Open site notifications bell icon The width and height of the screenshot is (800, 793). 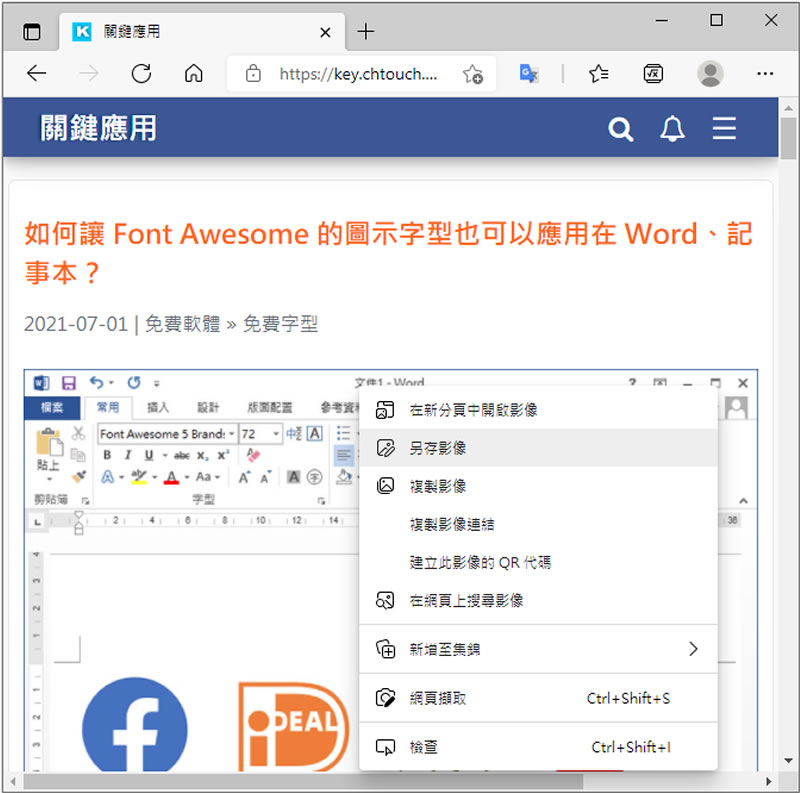672,129
